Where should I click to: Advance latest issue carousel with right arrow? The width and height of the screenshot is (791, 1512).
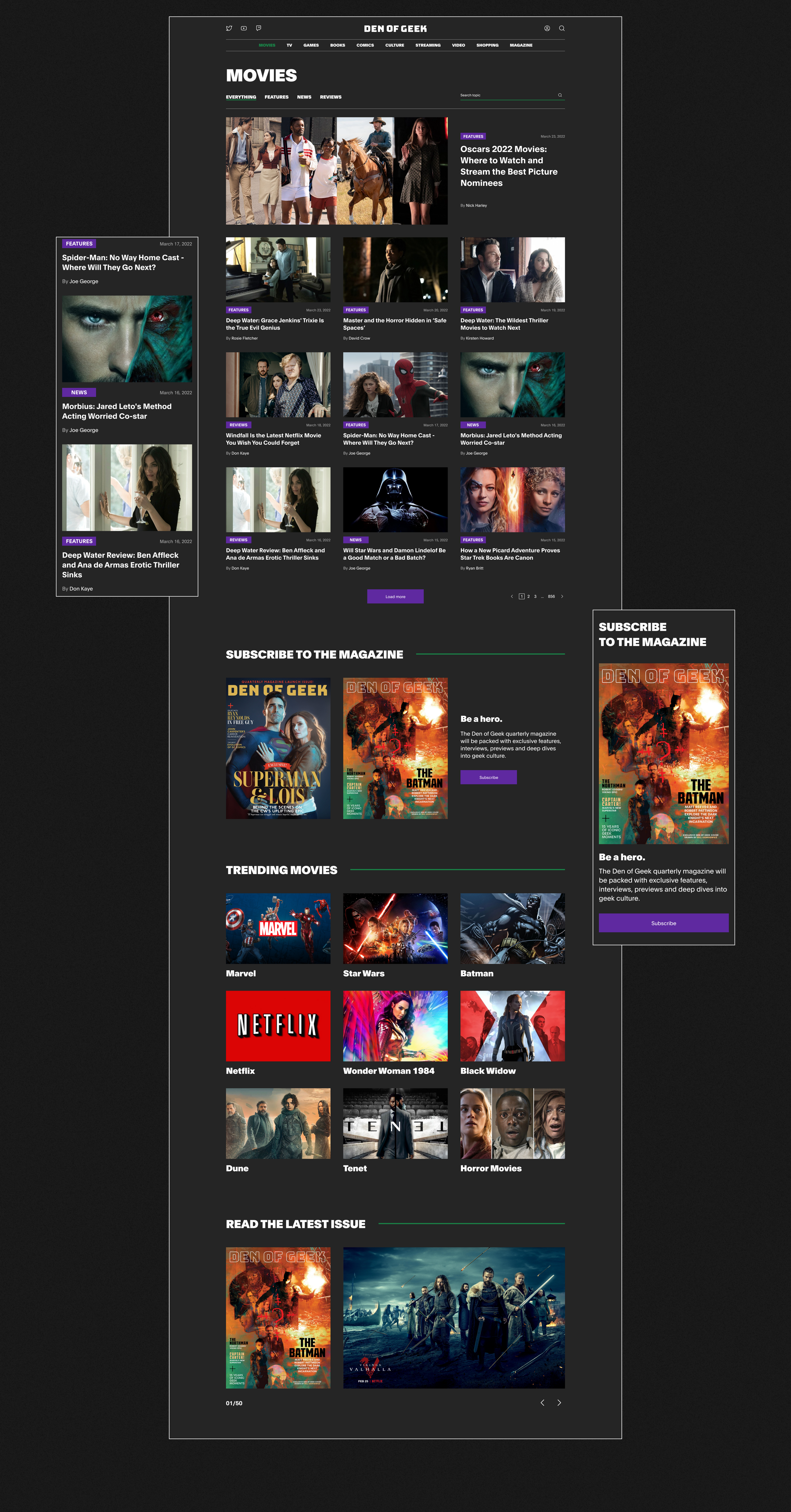tap(559, 1402)
